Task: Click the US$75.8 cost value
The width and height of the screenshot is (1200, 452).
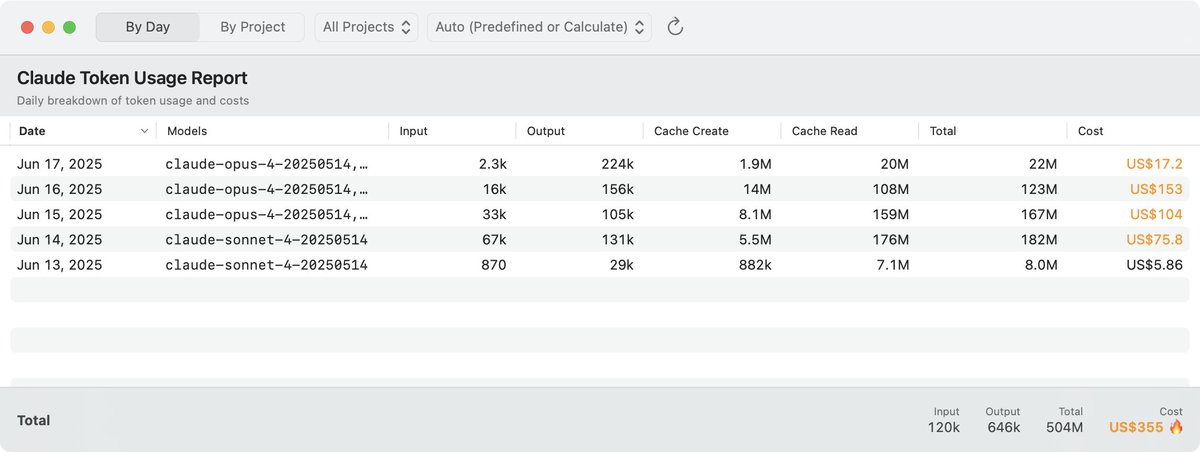Action: [x=1154, y=239]
